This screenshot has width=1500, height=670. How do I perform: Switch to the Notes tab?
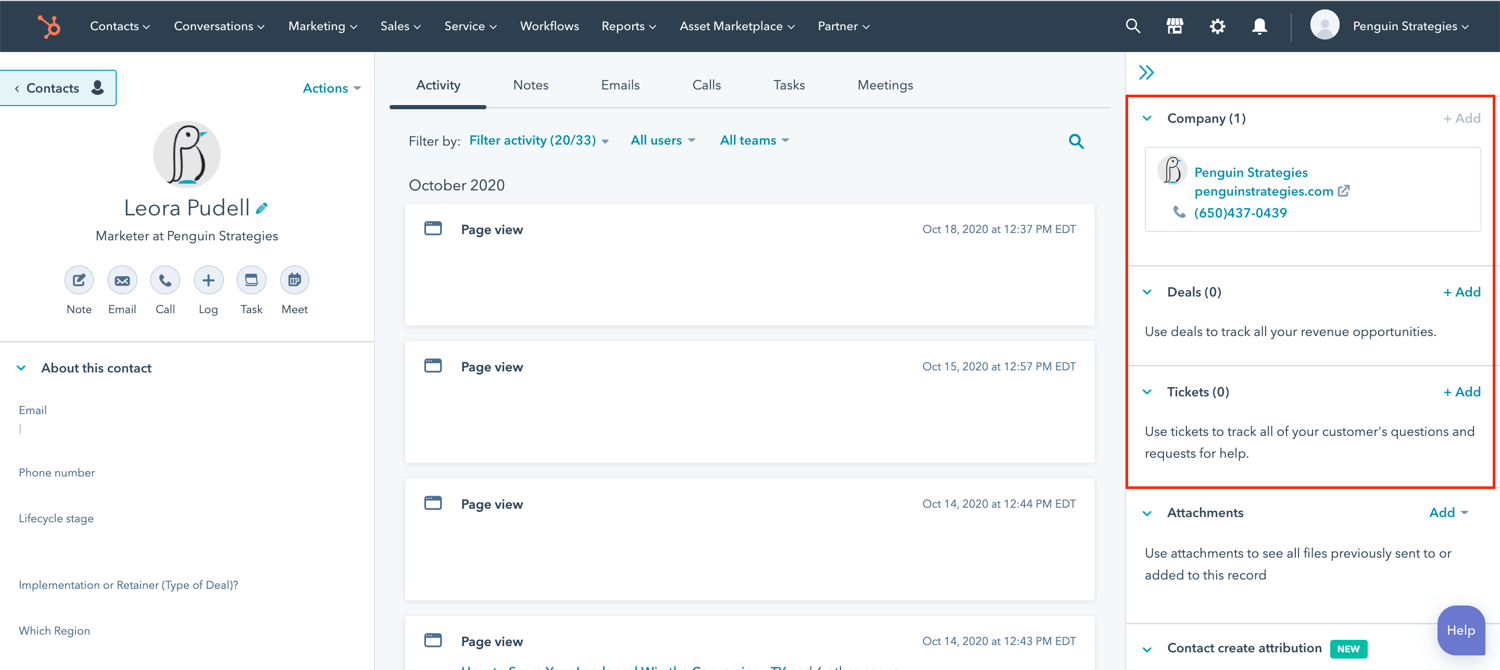point(530,85)
